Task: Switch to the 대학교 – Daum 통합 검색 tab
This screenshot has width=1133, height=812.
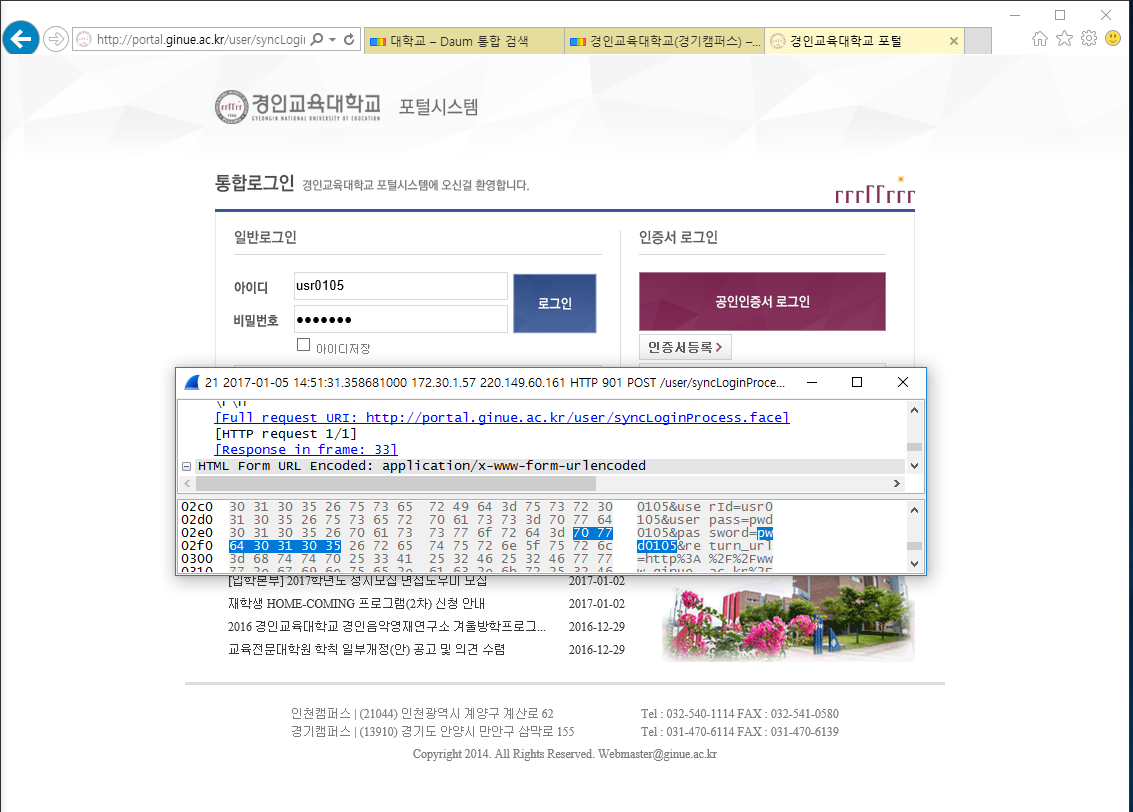Action: (464, 41)
